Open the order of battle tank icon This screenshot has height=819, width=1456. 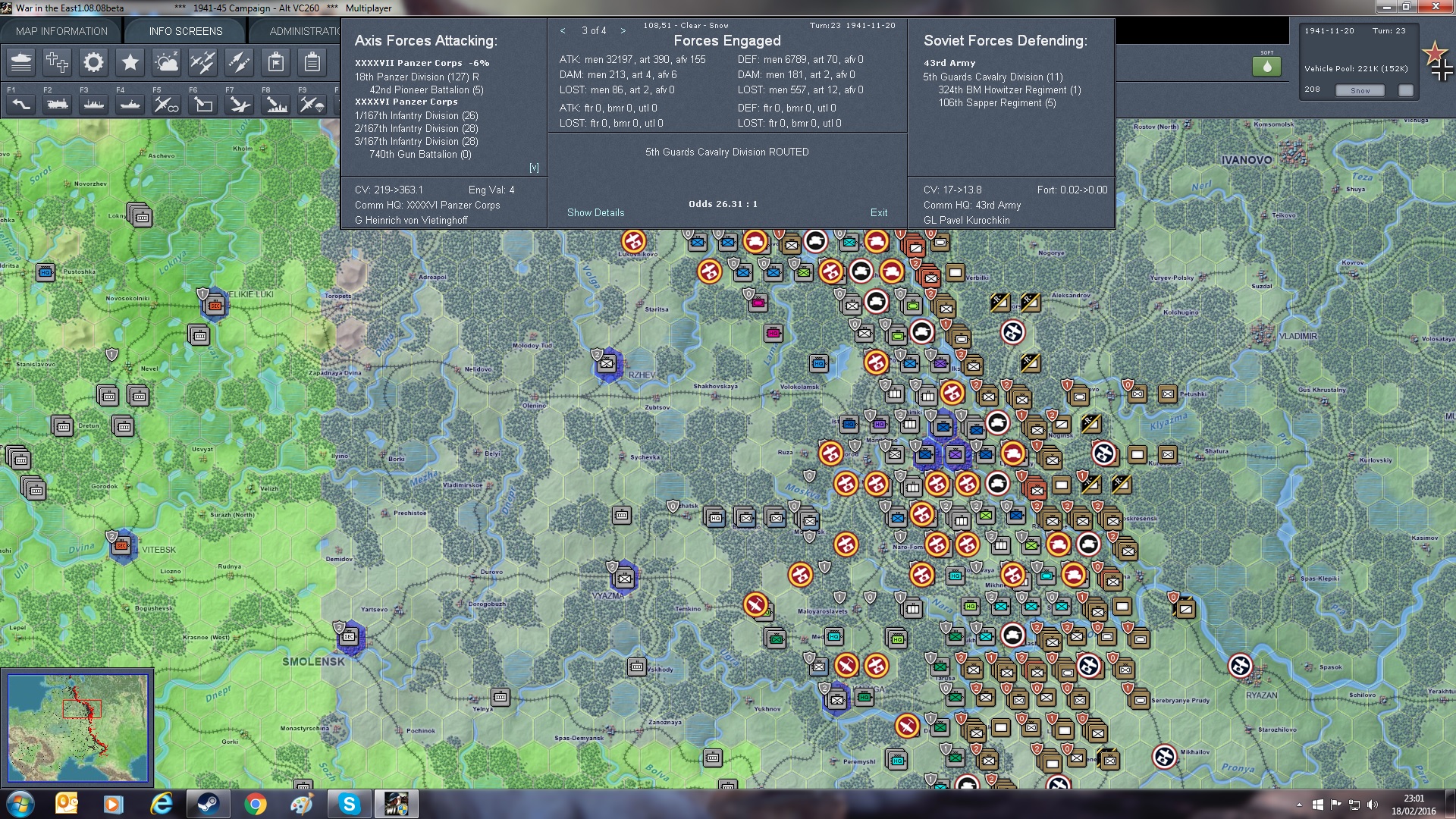coord(21,62)
